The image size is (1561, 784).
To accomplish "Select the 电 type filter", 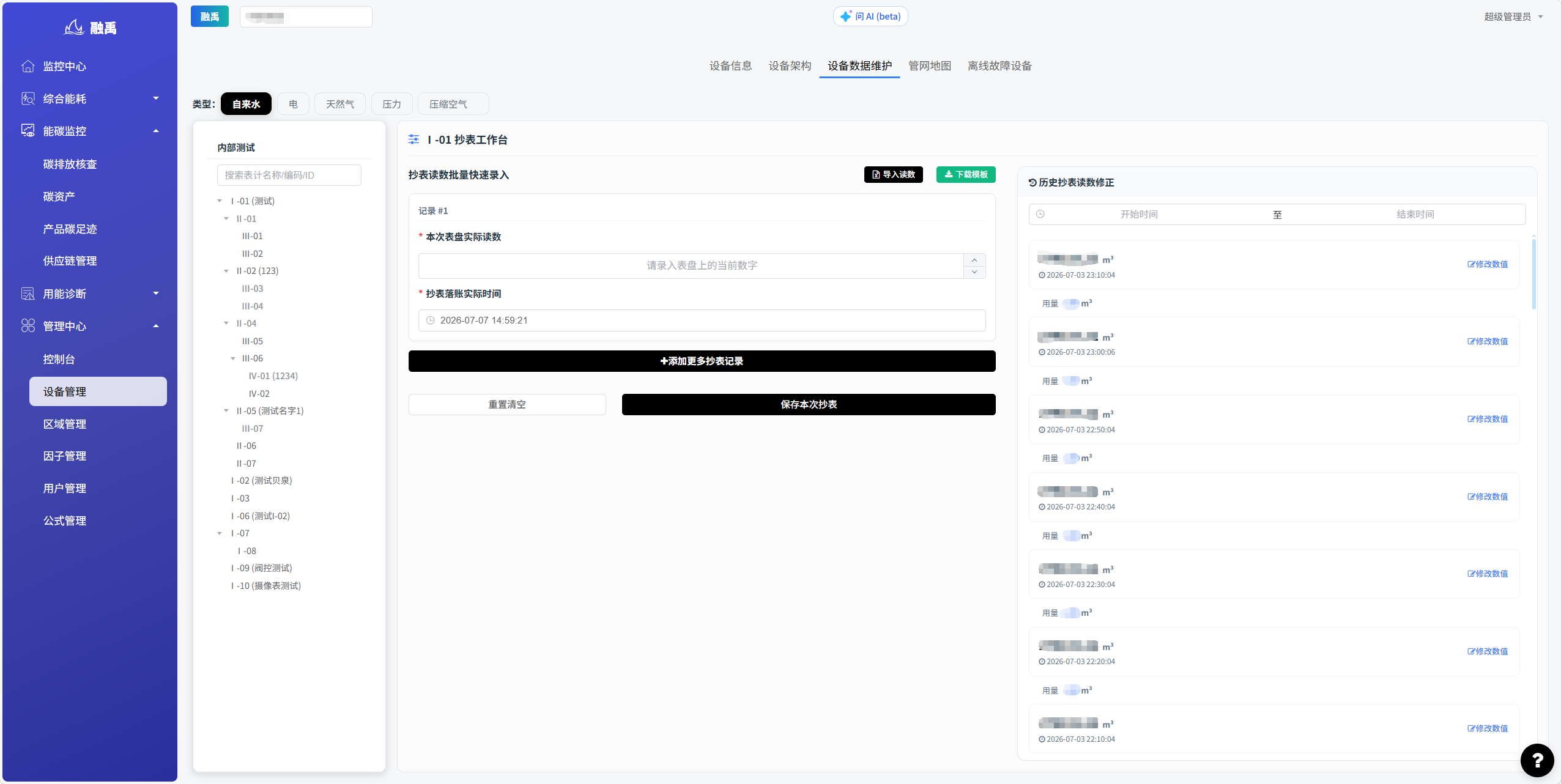I will click(293, 104).
